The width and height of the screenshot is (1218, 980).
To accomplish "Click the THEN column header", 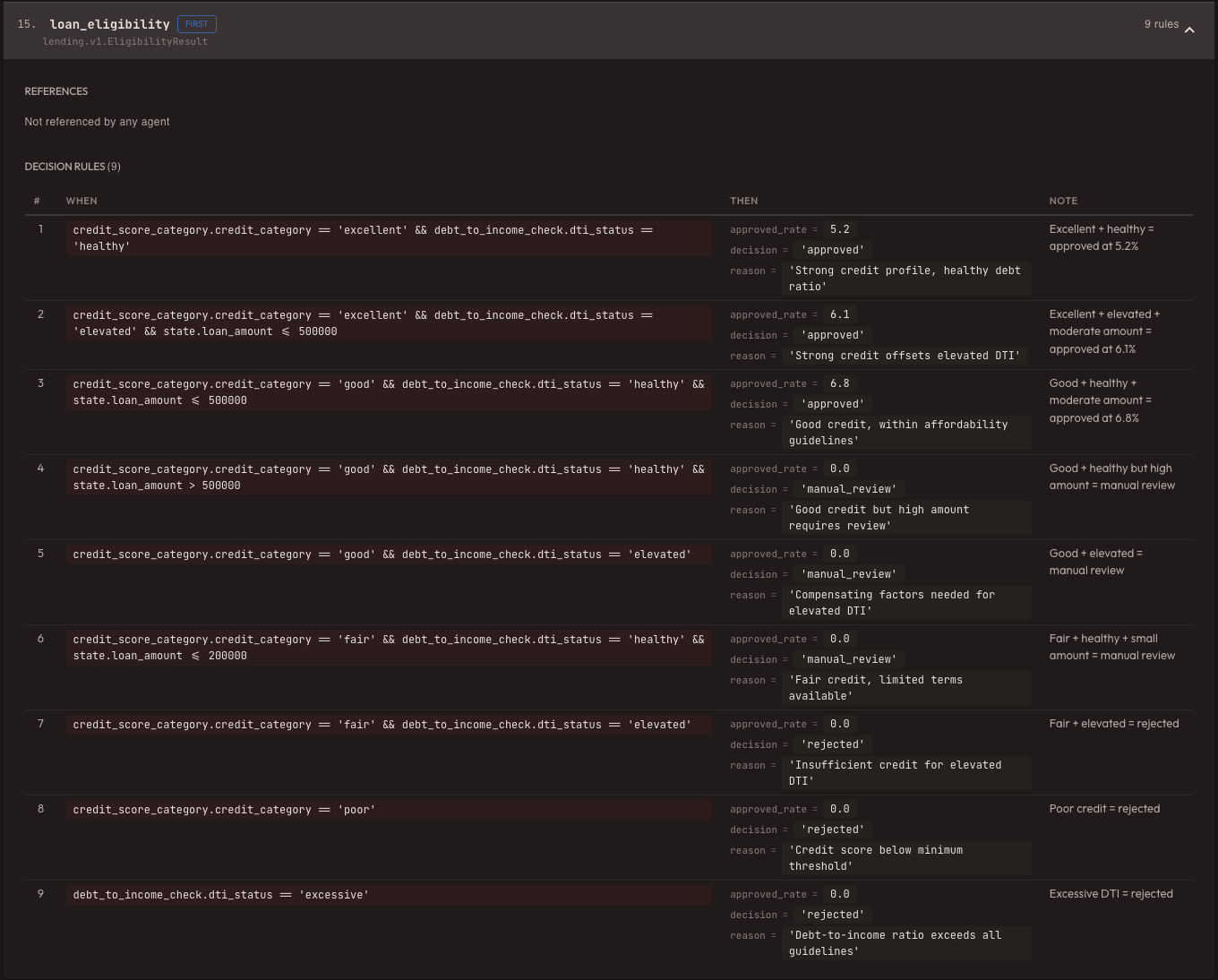I will point(743,201).
